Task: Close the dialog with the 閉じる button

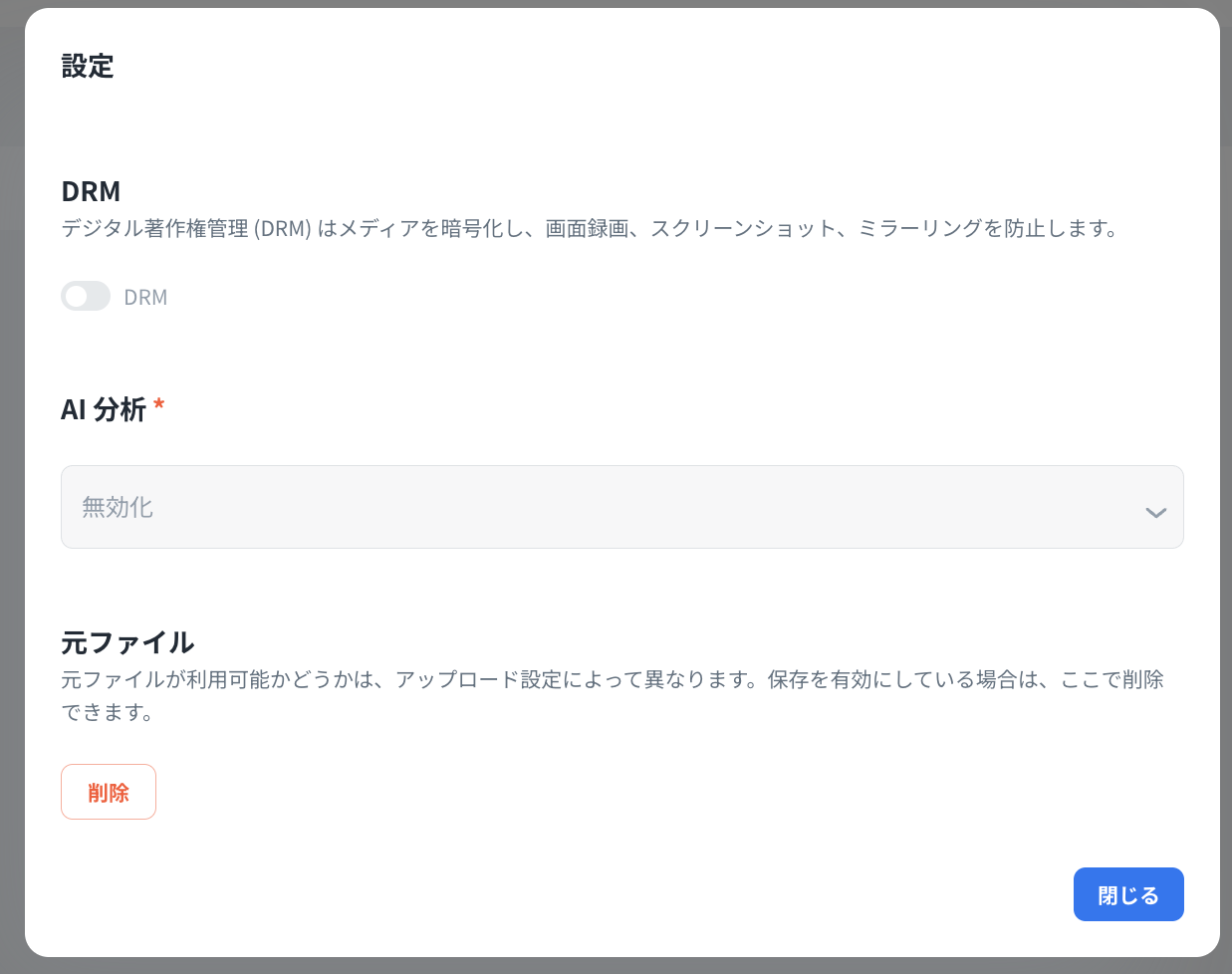Action: coord(1127,894)
